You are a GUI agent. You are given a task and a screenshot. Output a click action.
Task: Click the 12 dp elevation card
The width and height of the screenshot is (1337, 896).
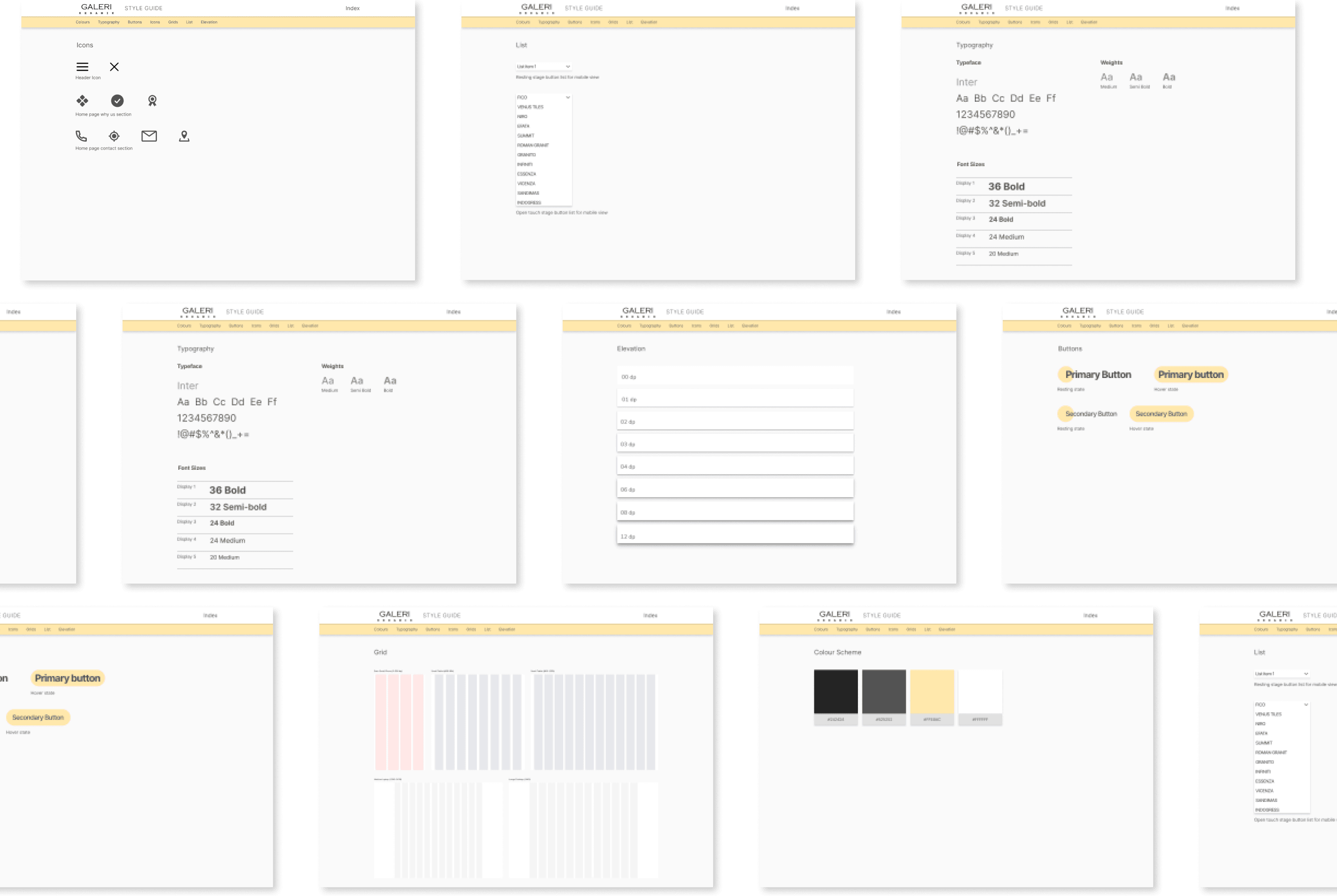pos(735,535)
